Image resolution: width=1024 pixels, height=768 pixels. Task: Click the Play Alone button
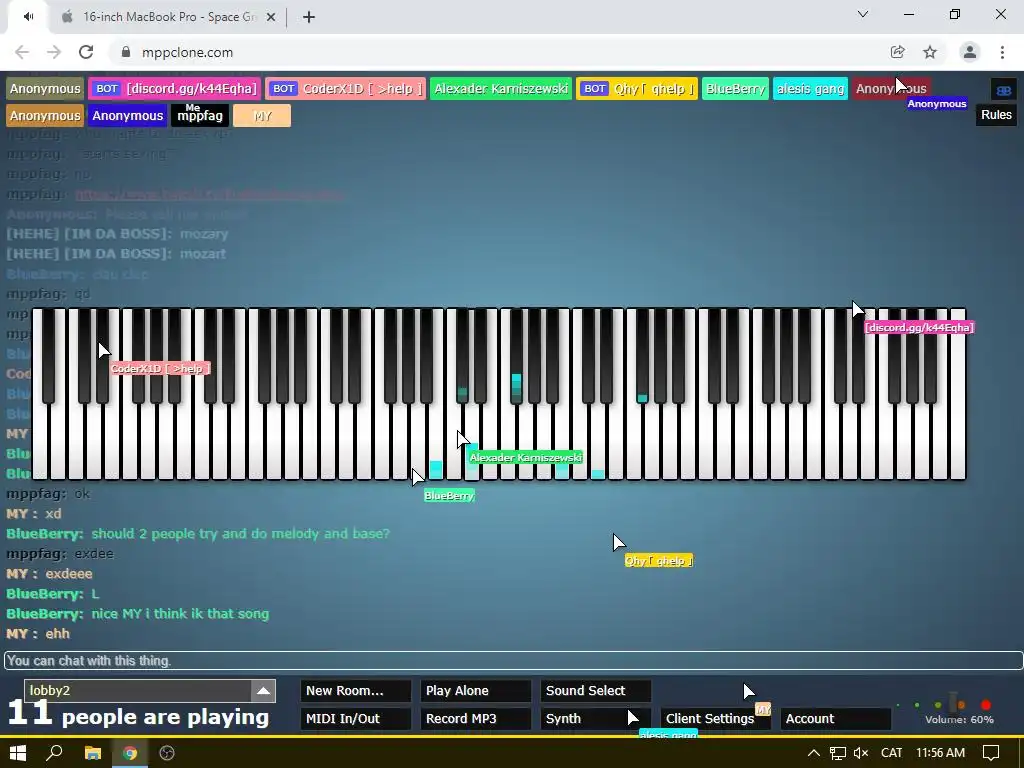point(475,691)
